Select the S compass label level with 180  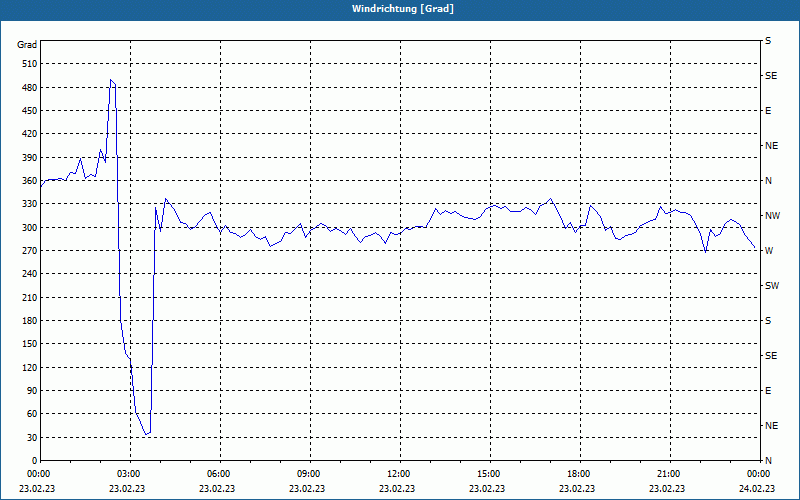click(x=768, y=321)
